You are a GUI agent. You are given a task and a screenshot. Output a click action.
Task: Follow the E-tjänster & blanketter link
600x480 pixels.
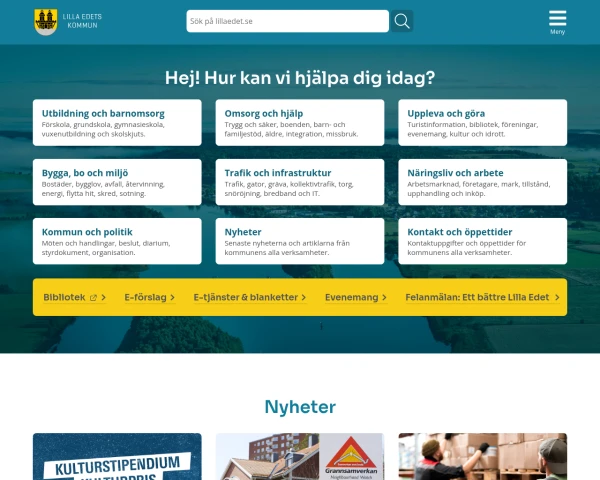[x=249, y=297]
